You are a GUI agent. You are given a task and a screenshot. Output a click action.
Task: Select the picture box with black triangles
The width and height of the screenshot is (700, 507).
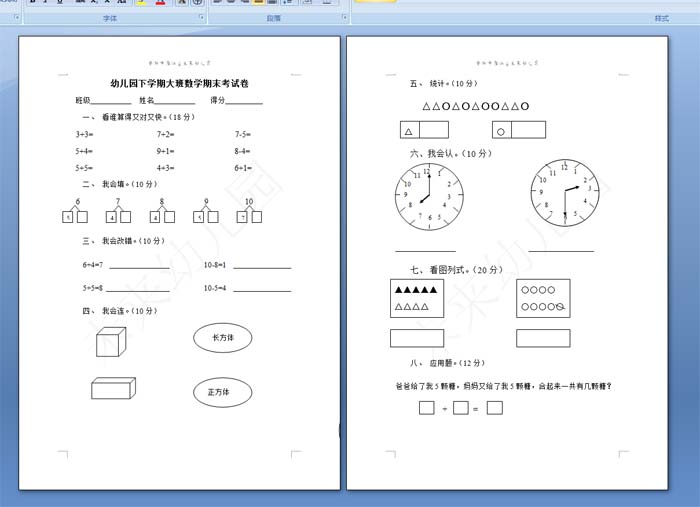tap(417, 299)
